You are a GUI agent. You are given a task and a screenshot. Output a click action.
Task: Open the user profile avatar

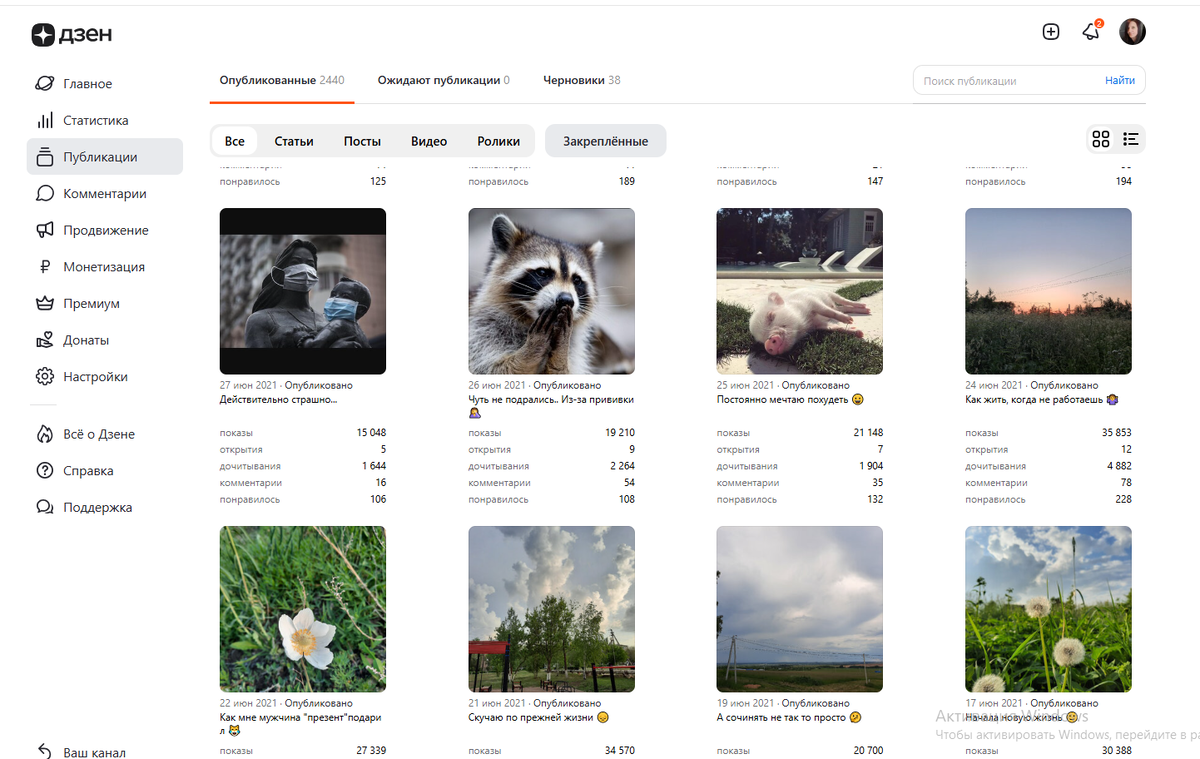pos(1132,32)
